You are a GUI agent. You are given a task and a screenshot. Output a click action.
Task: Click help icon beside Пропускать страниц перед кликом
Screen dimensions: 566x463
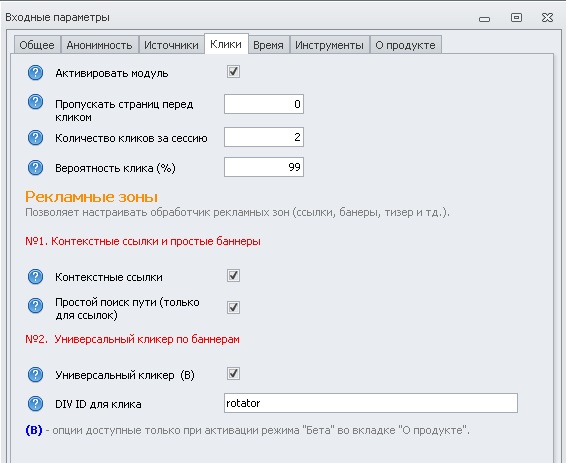35,102
